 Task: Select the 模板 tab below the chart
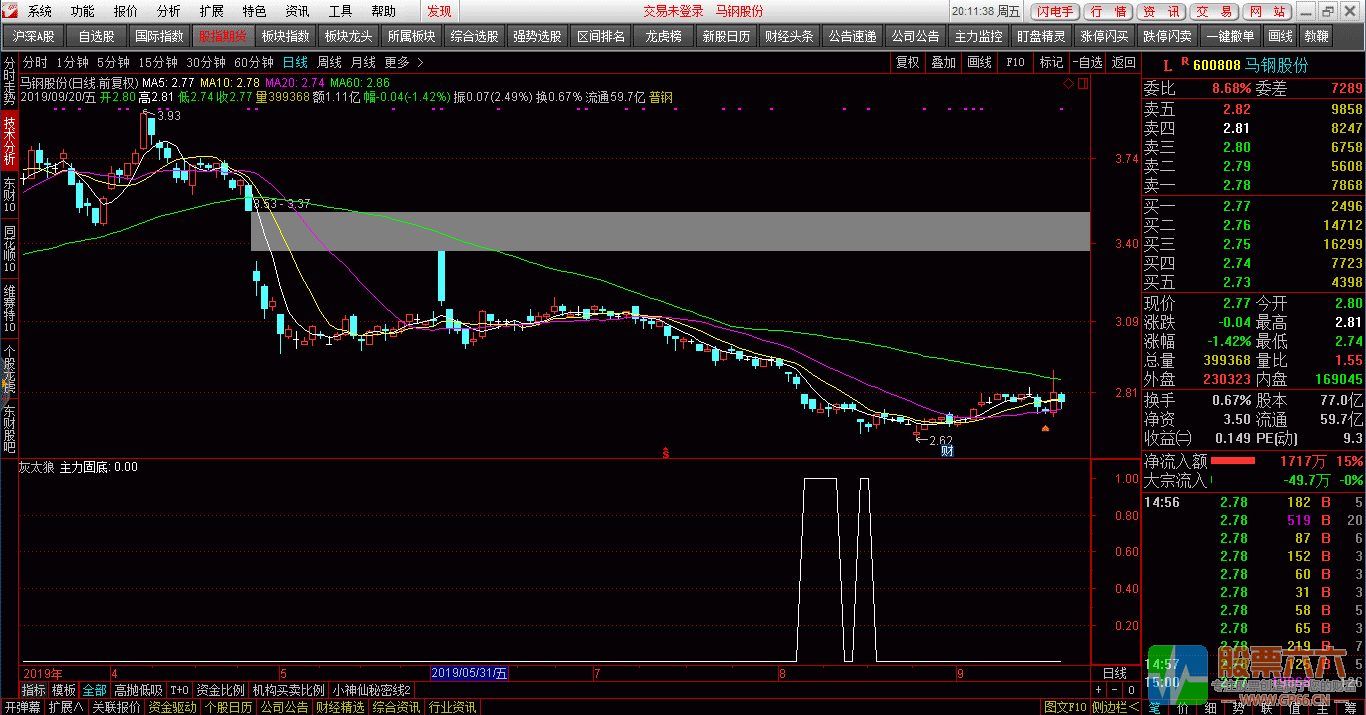pos(64,690)
